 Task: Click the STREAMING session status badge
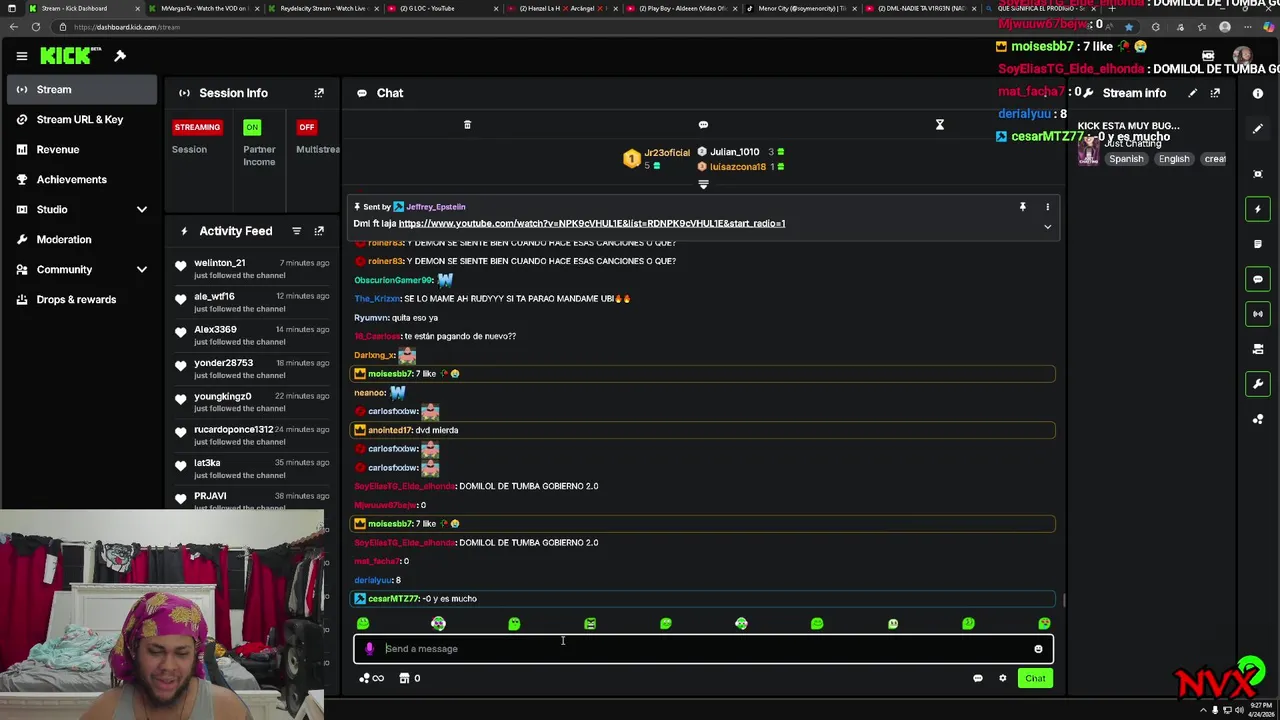tap(197, 127)
